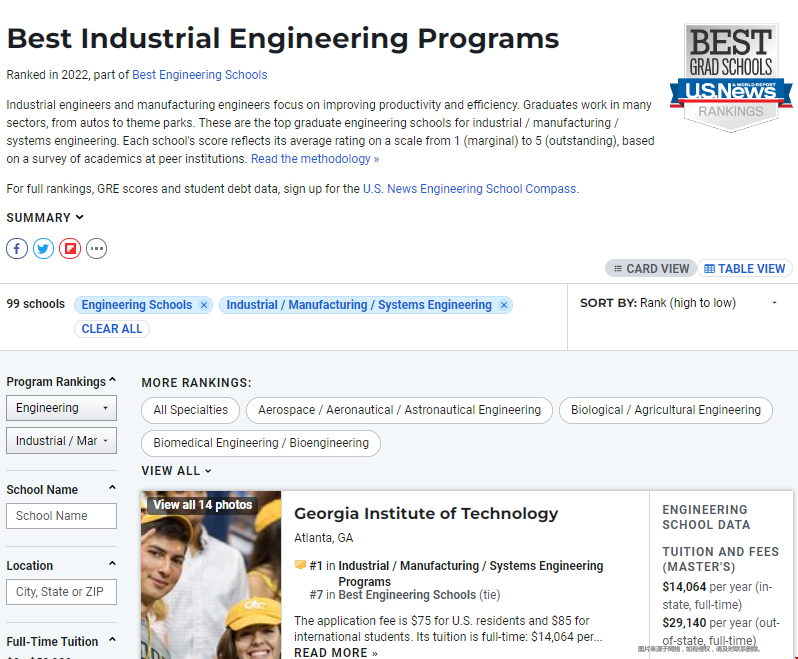Open Best Engineering Schools (tie) ranking link
Screen dimensions: 798x659
pyautogui.click(x=407, y=595)
